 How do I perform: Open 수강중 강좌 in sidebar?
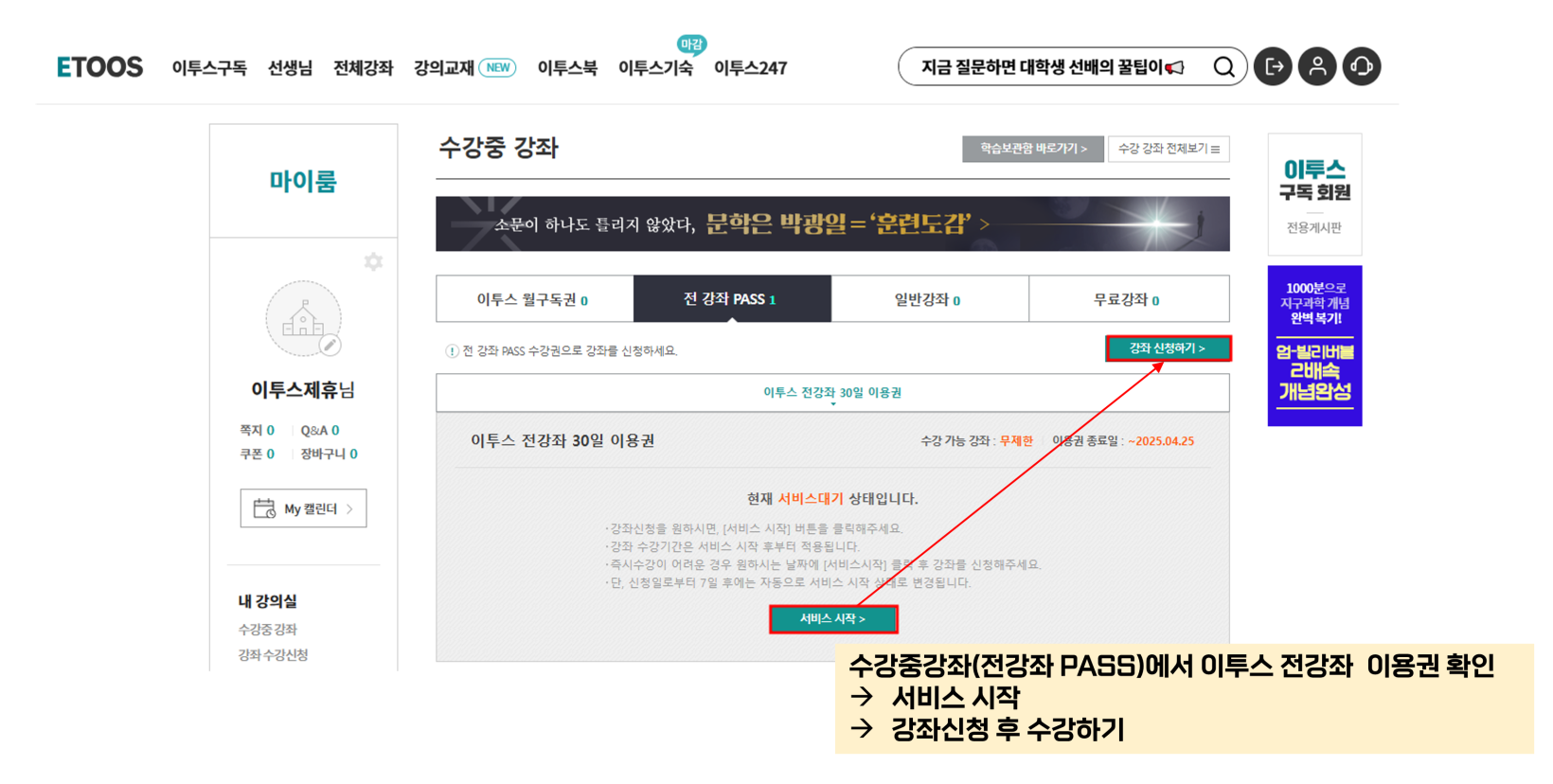click(268, 630)
